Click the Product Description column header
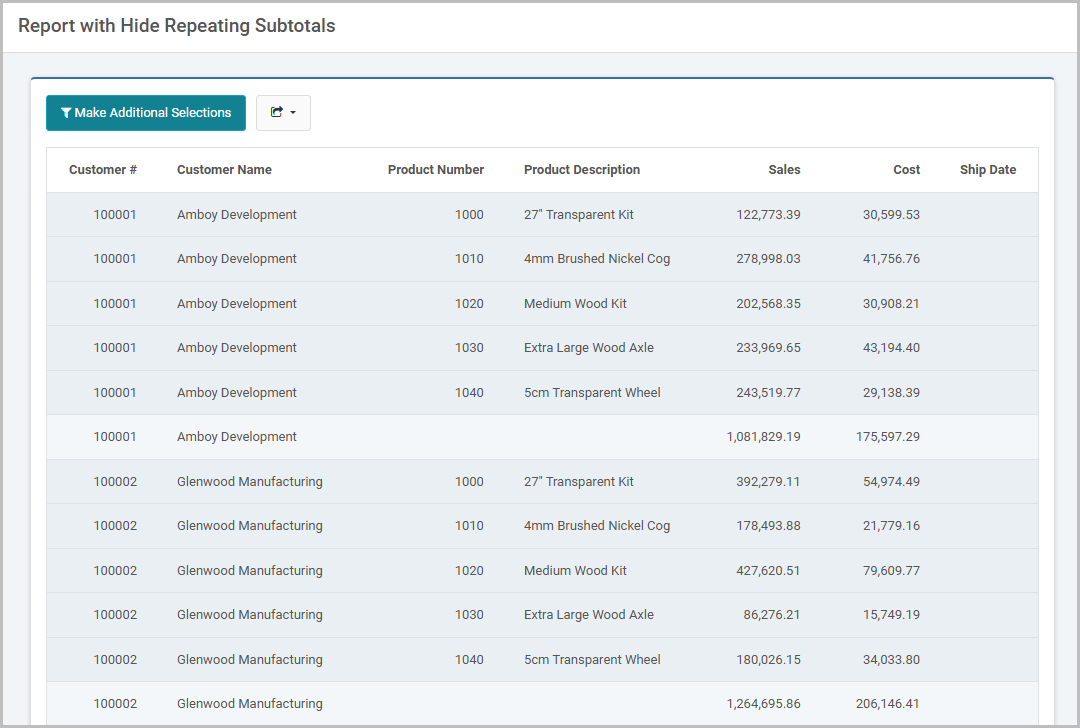 click(581, 169)
